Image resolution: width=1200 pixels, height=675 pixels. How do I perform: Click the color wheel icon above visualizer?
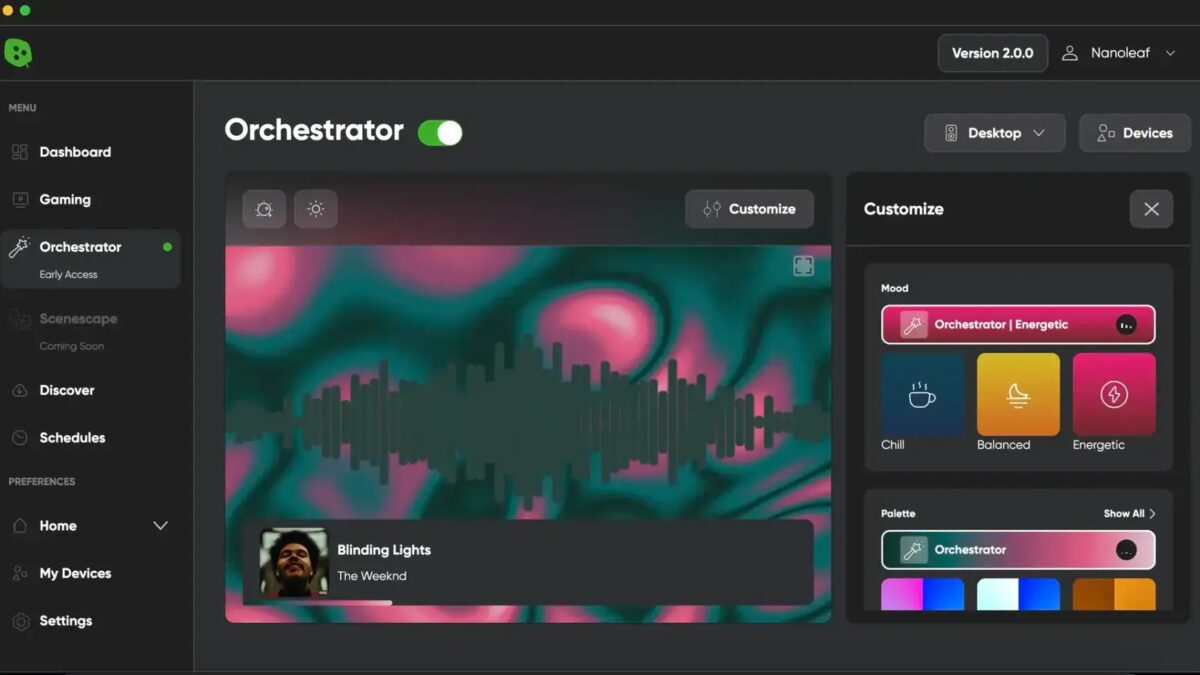coord(264,209)
